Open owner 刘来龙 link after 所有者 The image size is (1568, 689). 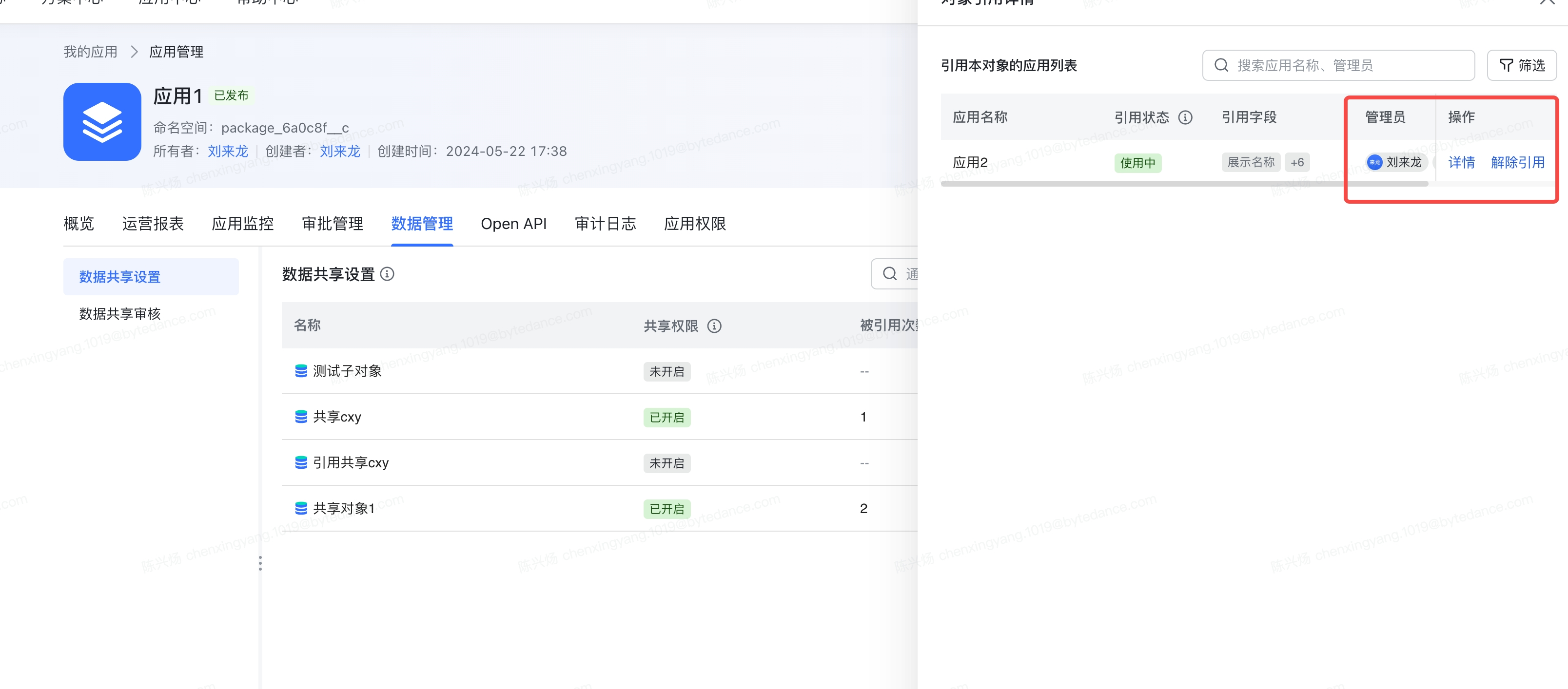point(228,151)
